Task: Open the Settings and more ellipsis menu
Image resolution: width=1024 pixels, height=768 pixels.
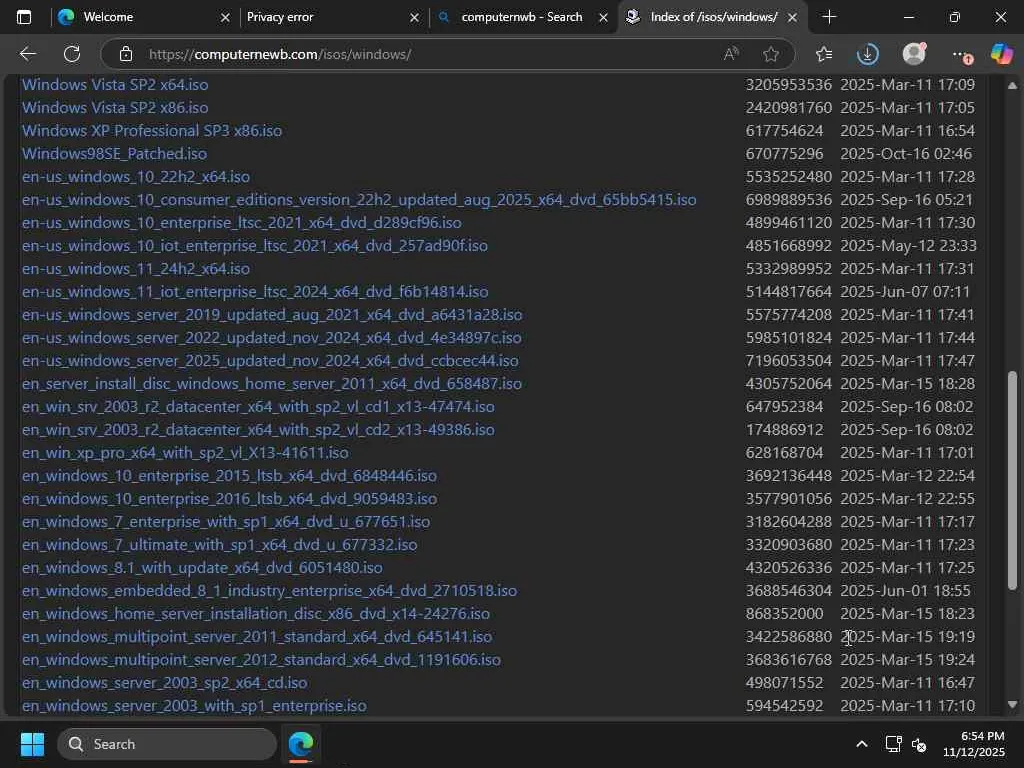Action: click(961, 56)
